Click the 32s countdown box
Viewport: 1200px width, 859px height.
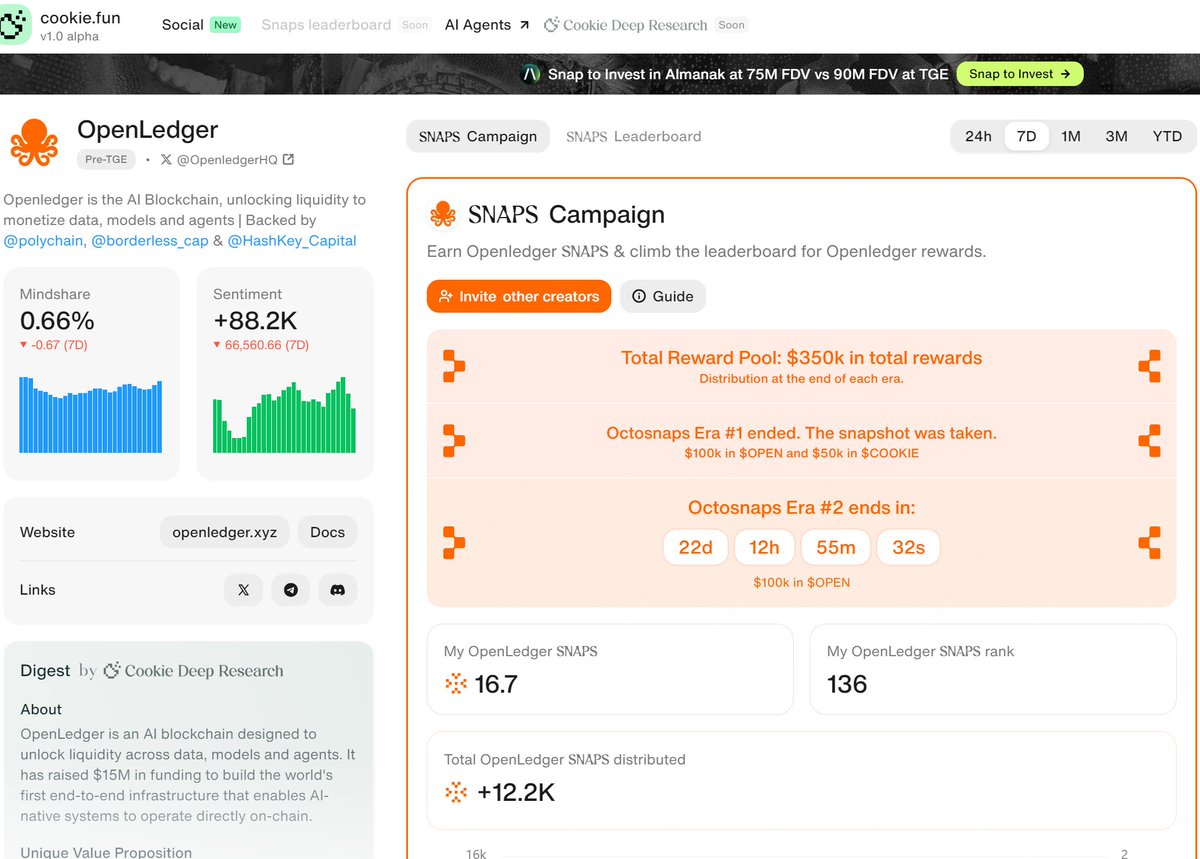pyautogui.click(x=908, y=547)
